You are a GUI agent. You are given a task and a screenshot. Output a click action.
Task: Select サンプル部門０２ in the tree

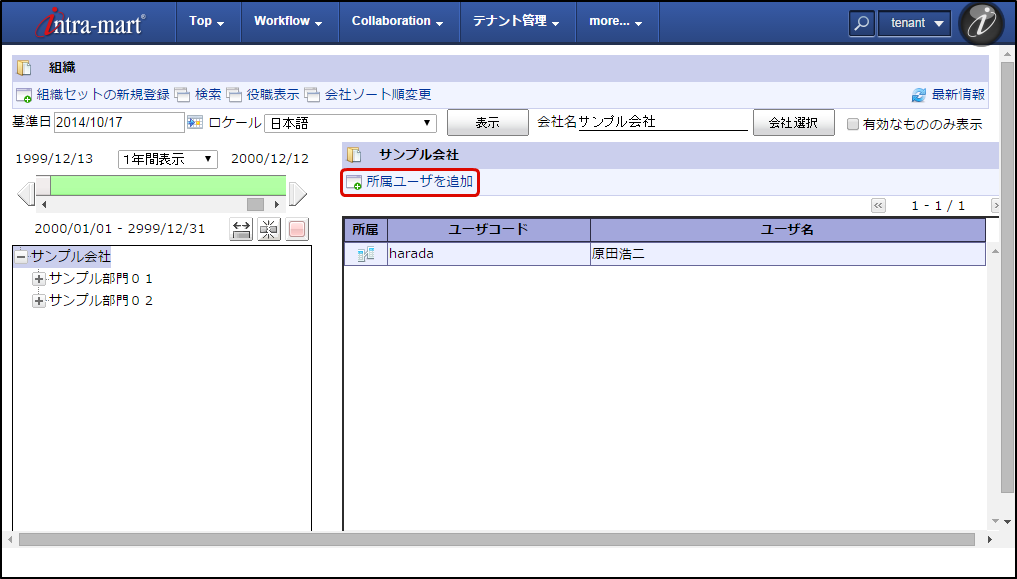pyautogui.click(x=101, y=301)
